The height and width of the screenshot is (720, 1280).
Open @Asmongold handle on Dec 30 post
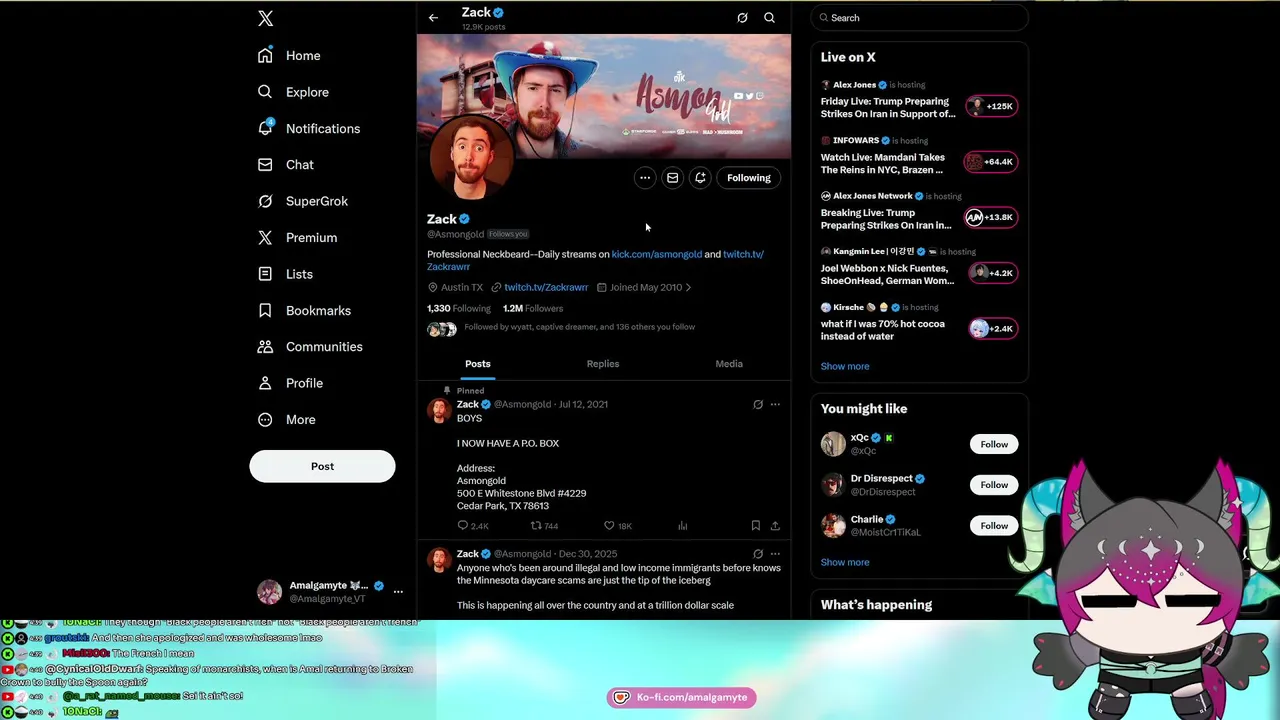(x=522, y=554)
